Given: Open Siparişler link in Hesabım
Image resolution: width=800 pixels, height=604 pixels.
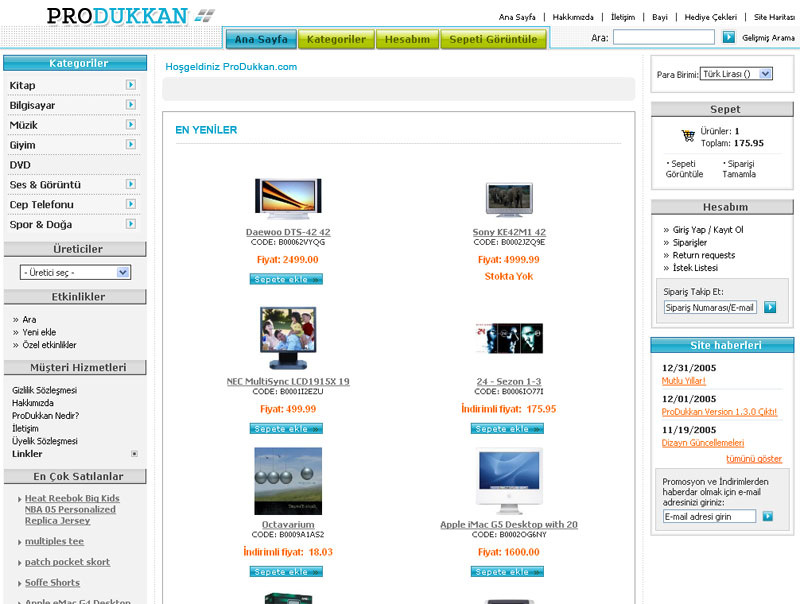Looking at the screenshot, I should click(690, 242).
